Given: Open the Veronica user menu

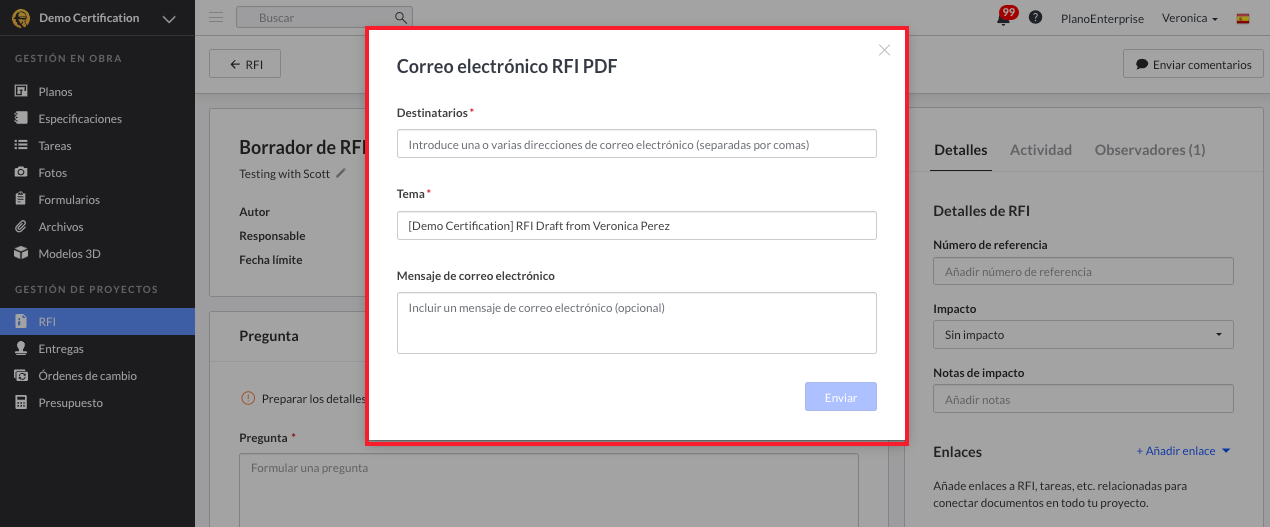Looking at the screenshot, I should coord(1189,18).
